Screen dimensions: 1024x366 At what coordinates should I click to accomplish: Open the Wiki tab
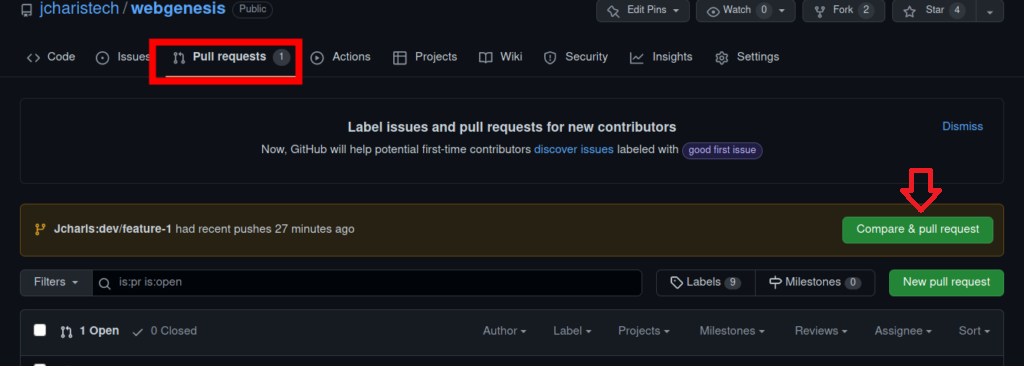pos(500,58)
